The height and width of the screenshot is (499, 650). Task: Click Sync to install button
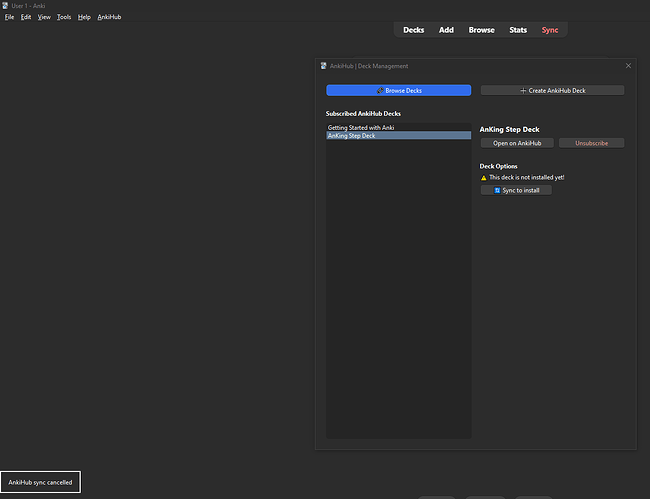[516, 190]
